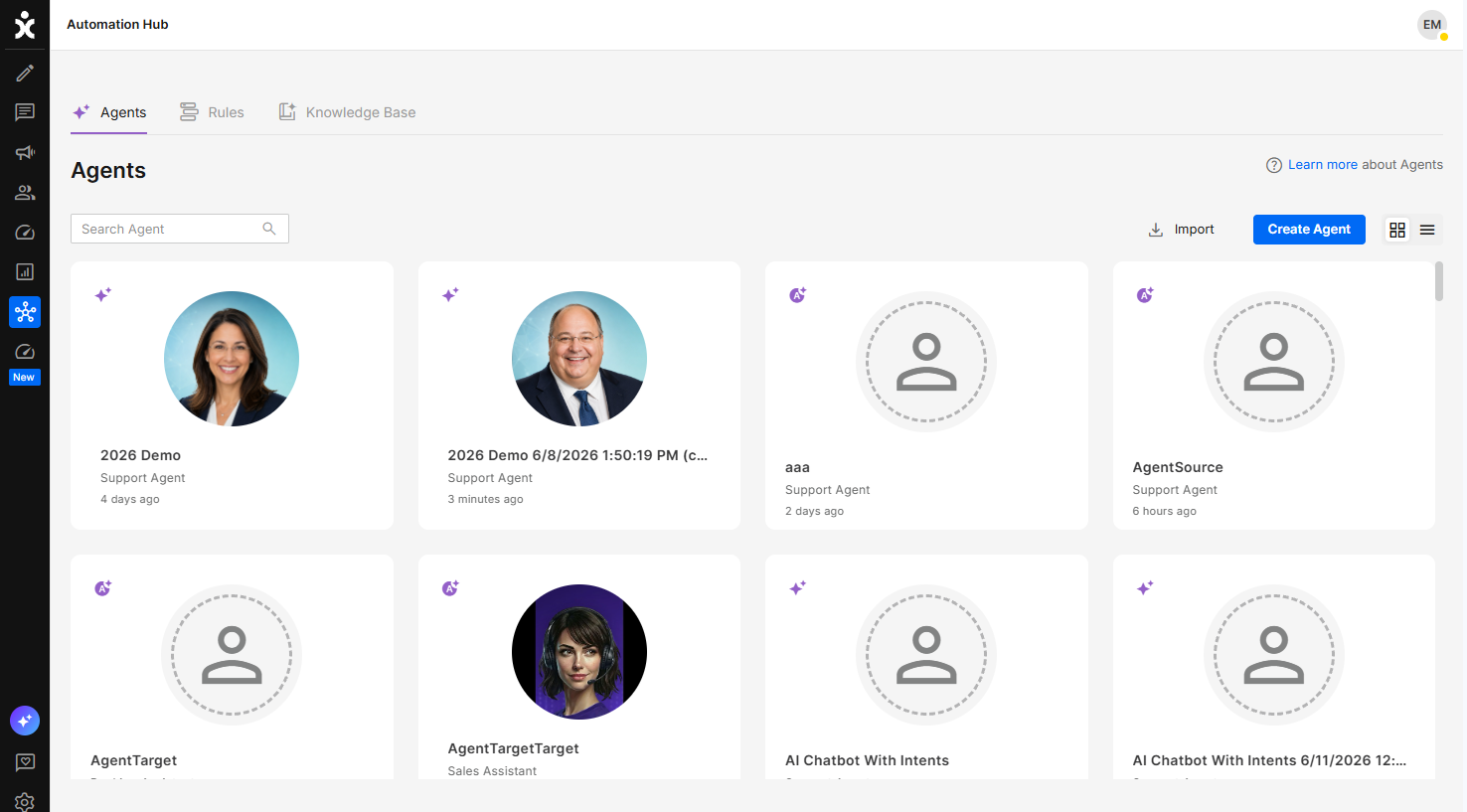Click the '4 days ago' timestamp
Viewport: 1467px width, 812px height.
[129, 500]
